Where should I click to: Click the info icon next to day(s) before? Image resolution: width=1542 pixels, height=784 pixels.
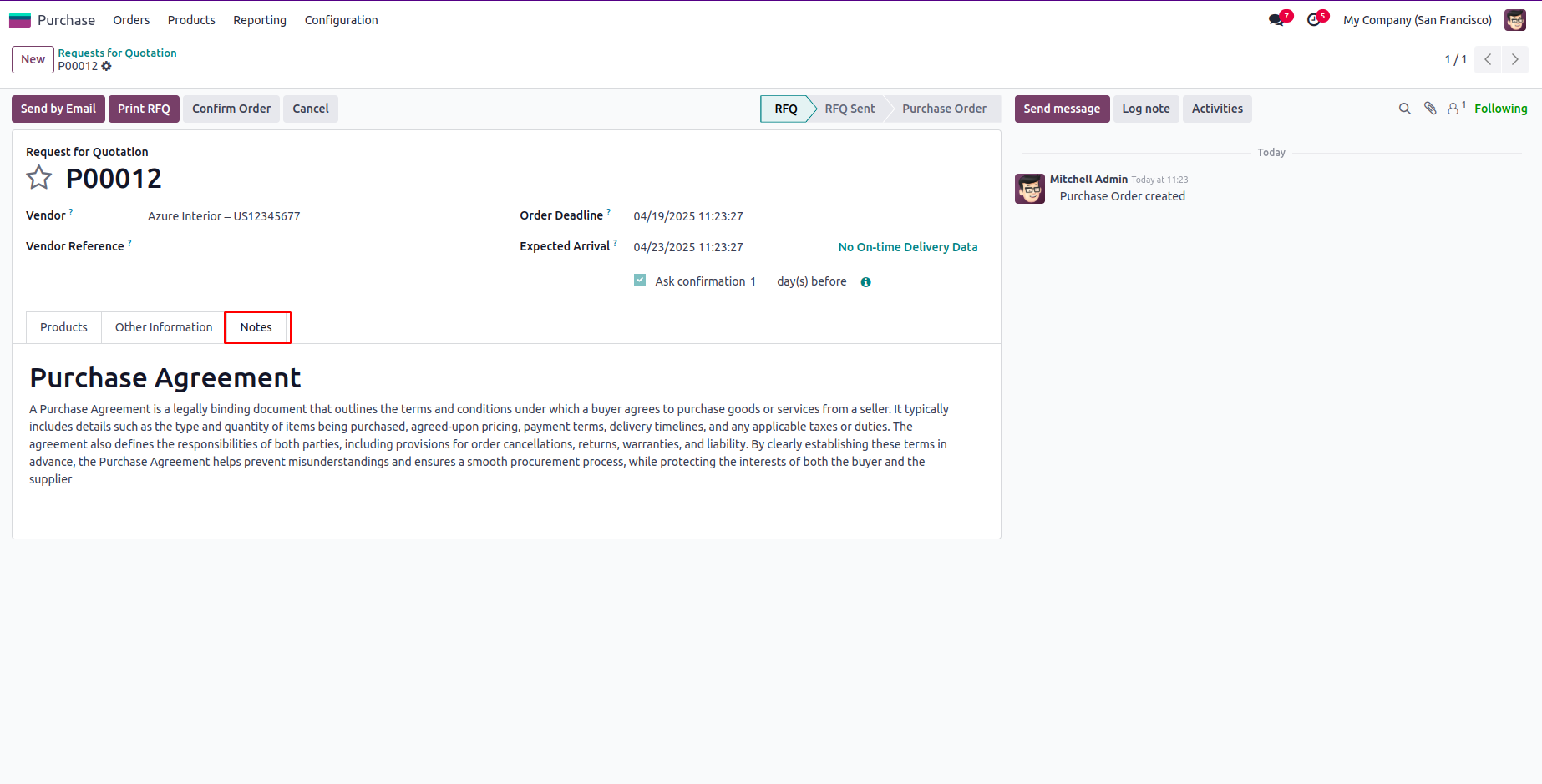(x=865, y=282)
